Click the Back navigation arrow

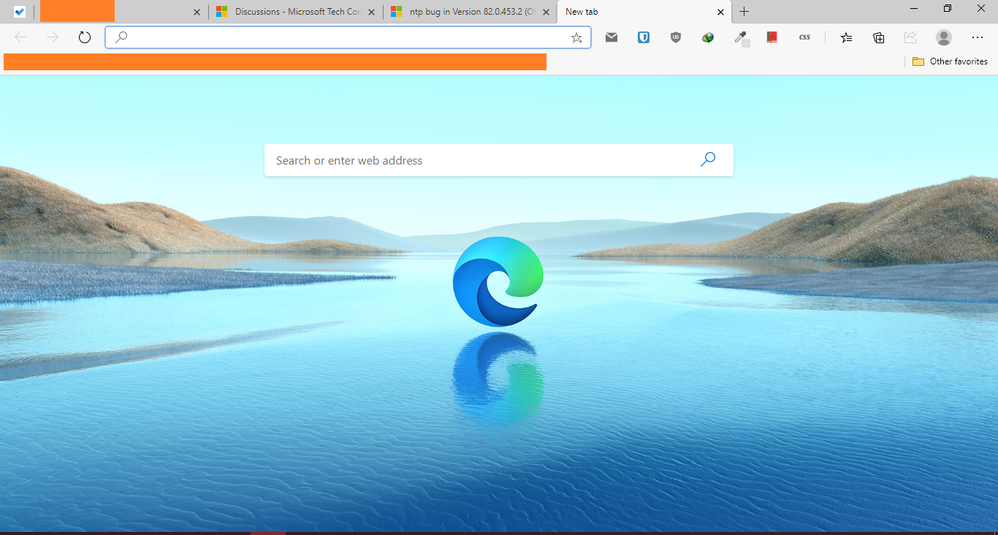pos(20,38)
